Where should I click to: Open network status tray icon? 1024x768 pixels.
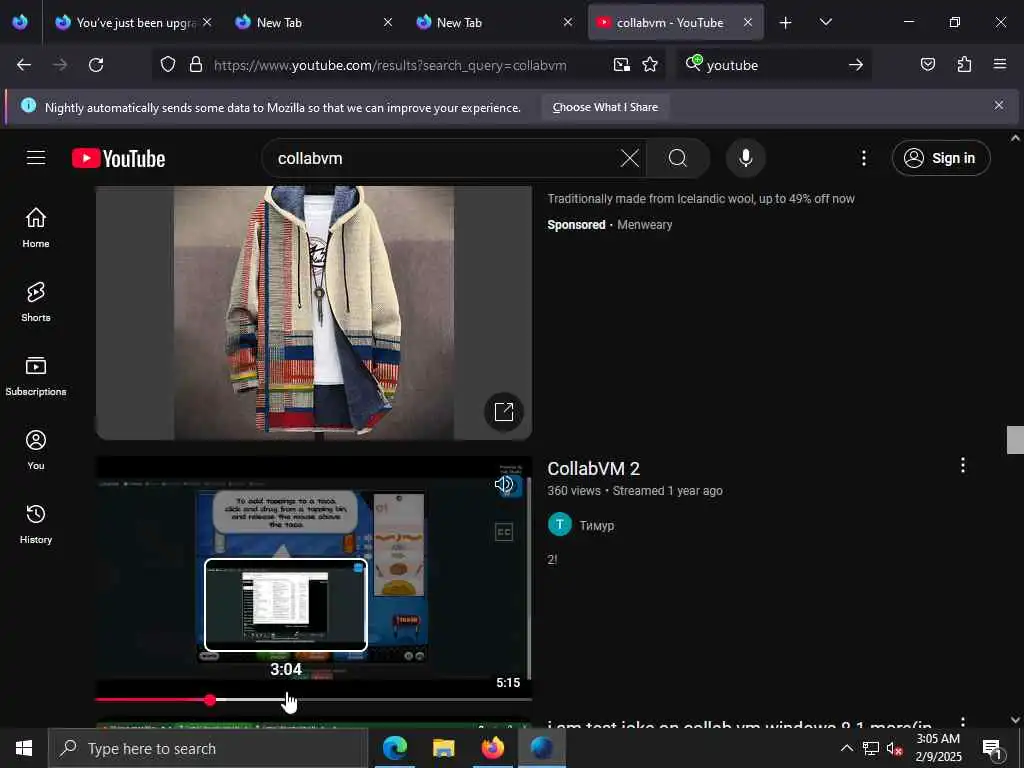coord(871,748)
